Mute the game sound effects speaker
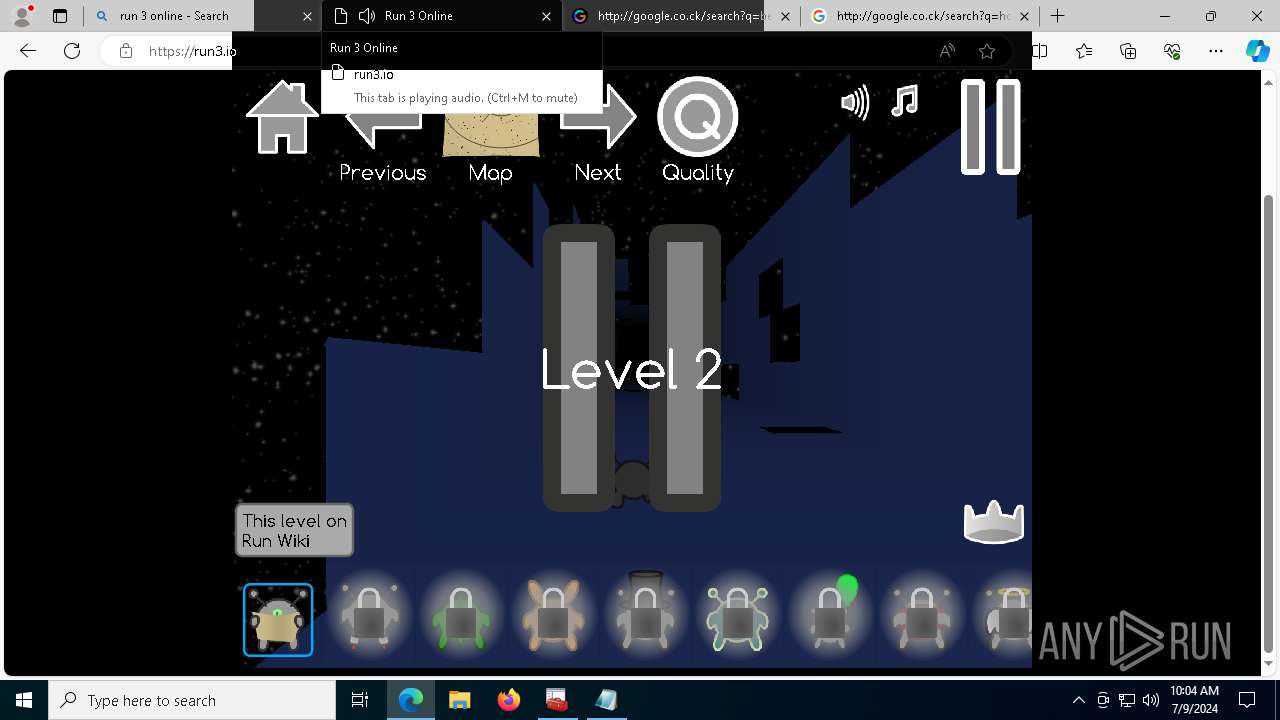The height and width of the screenshot is (720, 1280). pos(855,102)
